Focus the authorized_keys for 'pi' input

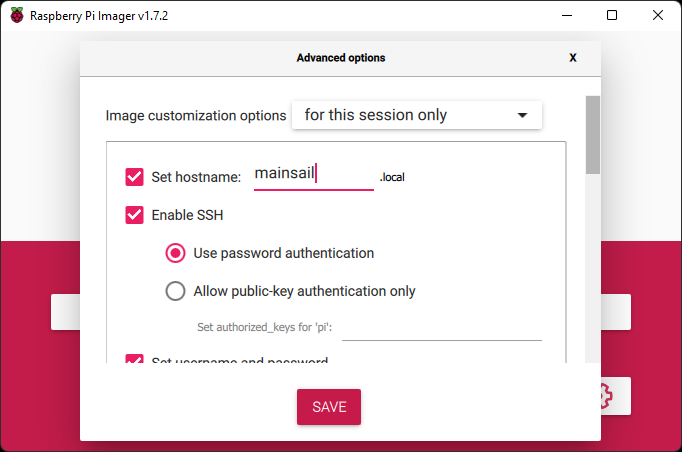point(441,329)
